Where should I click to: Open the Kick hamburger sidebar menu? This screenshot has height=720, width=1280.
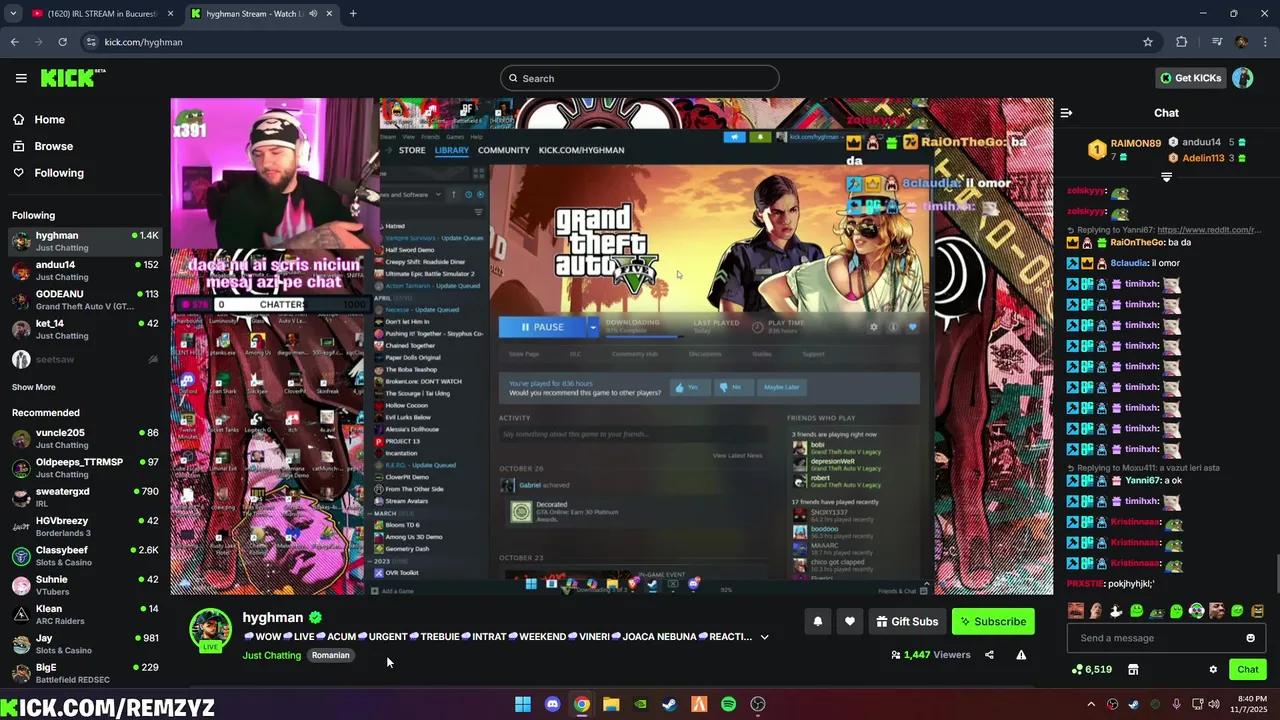tap(21, 78)
